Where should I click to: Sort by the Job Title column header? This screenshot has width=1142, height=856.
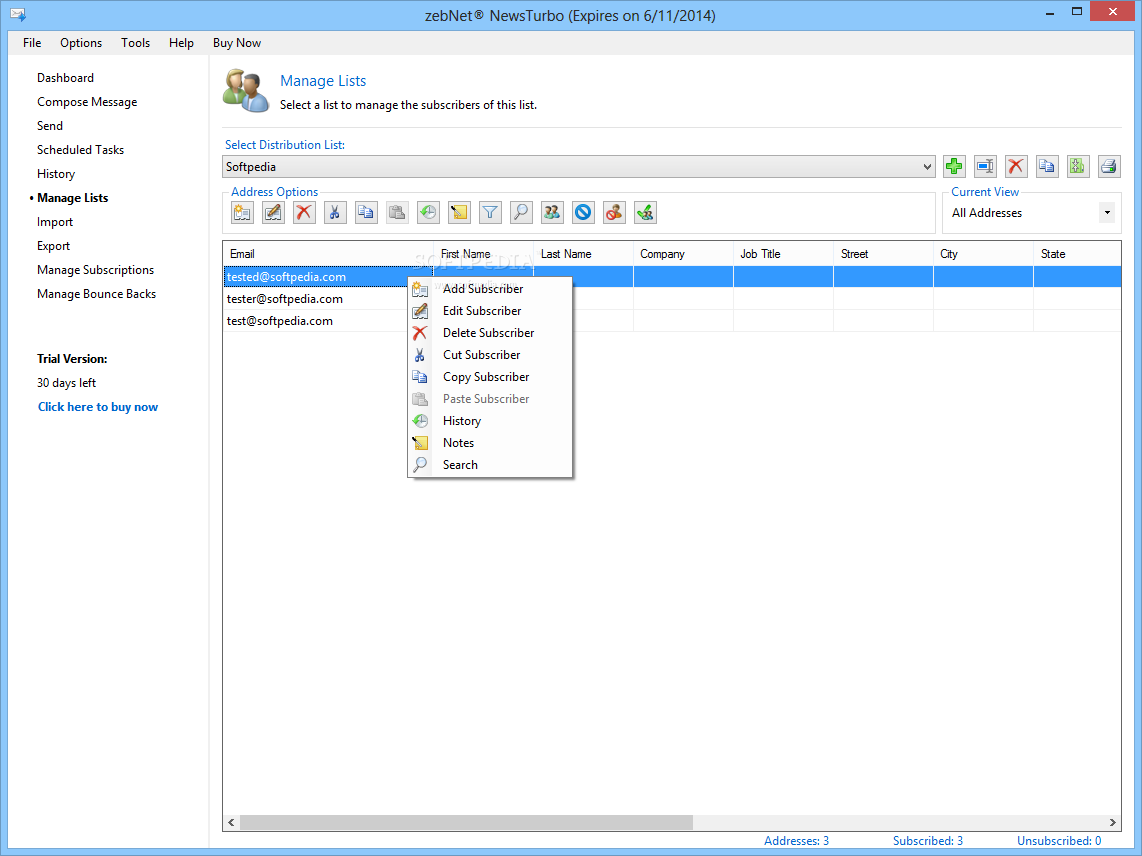783,254
